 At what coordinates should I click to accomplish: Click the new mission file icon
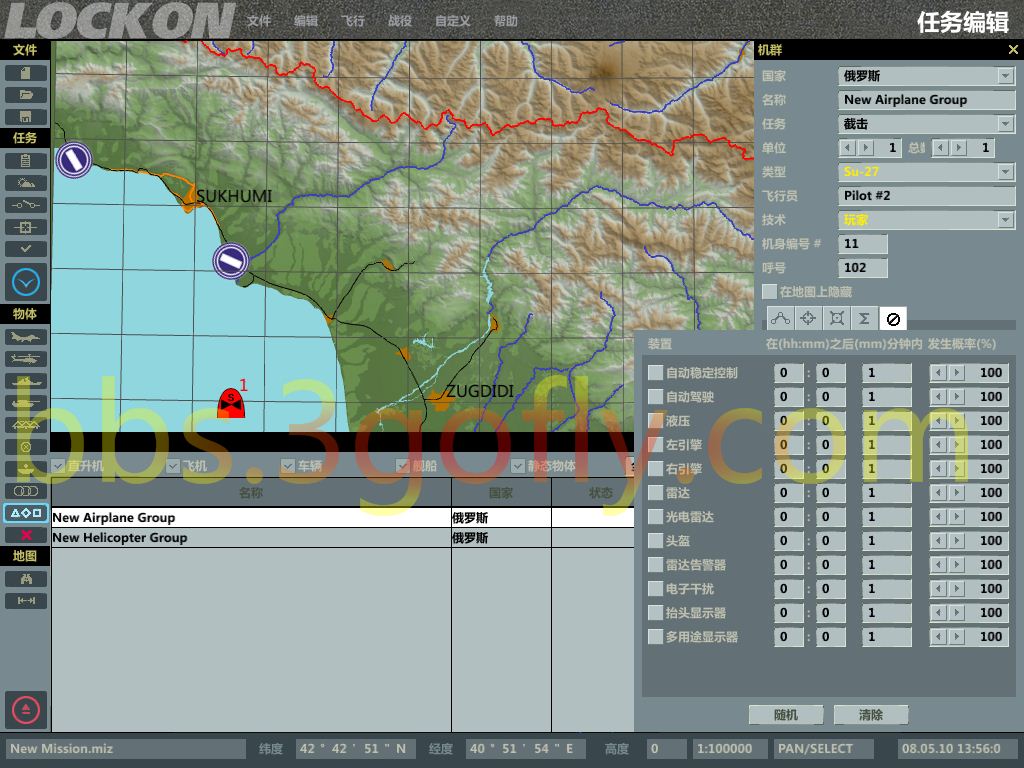(x=25, y=73)
